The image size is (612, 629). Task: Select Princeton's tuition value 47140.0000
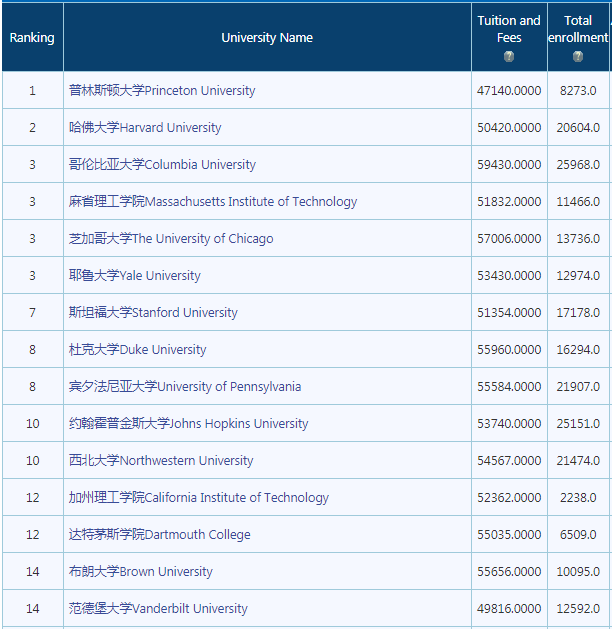tap(509, 91)
